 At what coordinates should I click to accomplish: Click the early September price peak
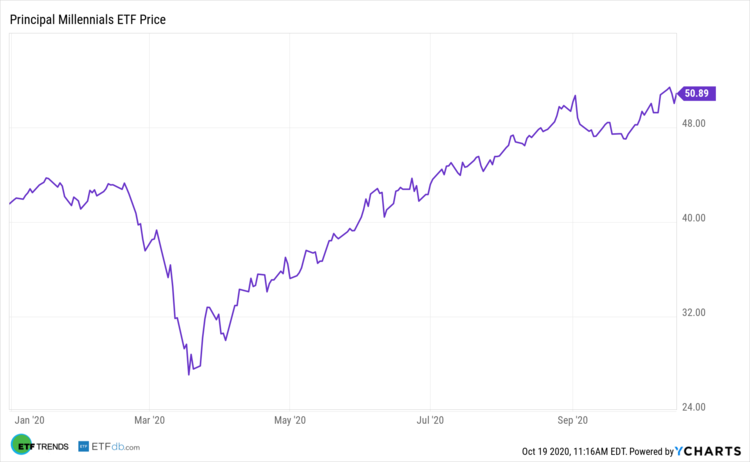[575, 96]
